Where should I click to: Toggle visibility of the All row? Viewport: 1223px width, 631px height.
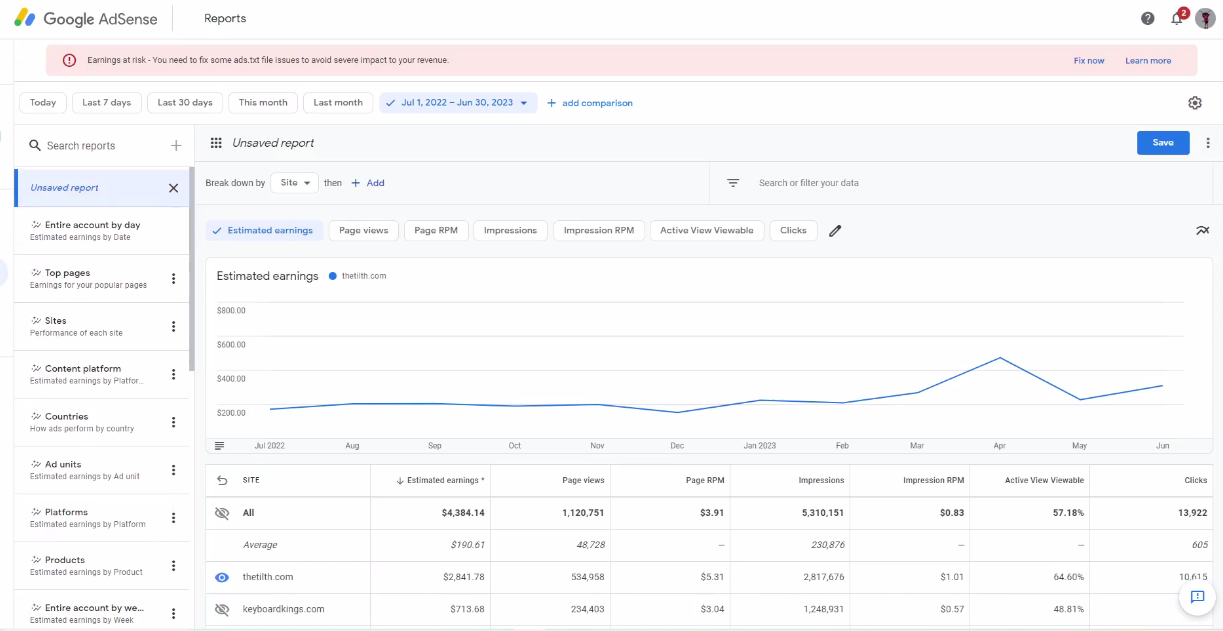click(222, 513)
